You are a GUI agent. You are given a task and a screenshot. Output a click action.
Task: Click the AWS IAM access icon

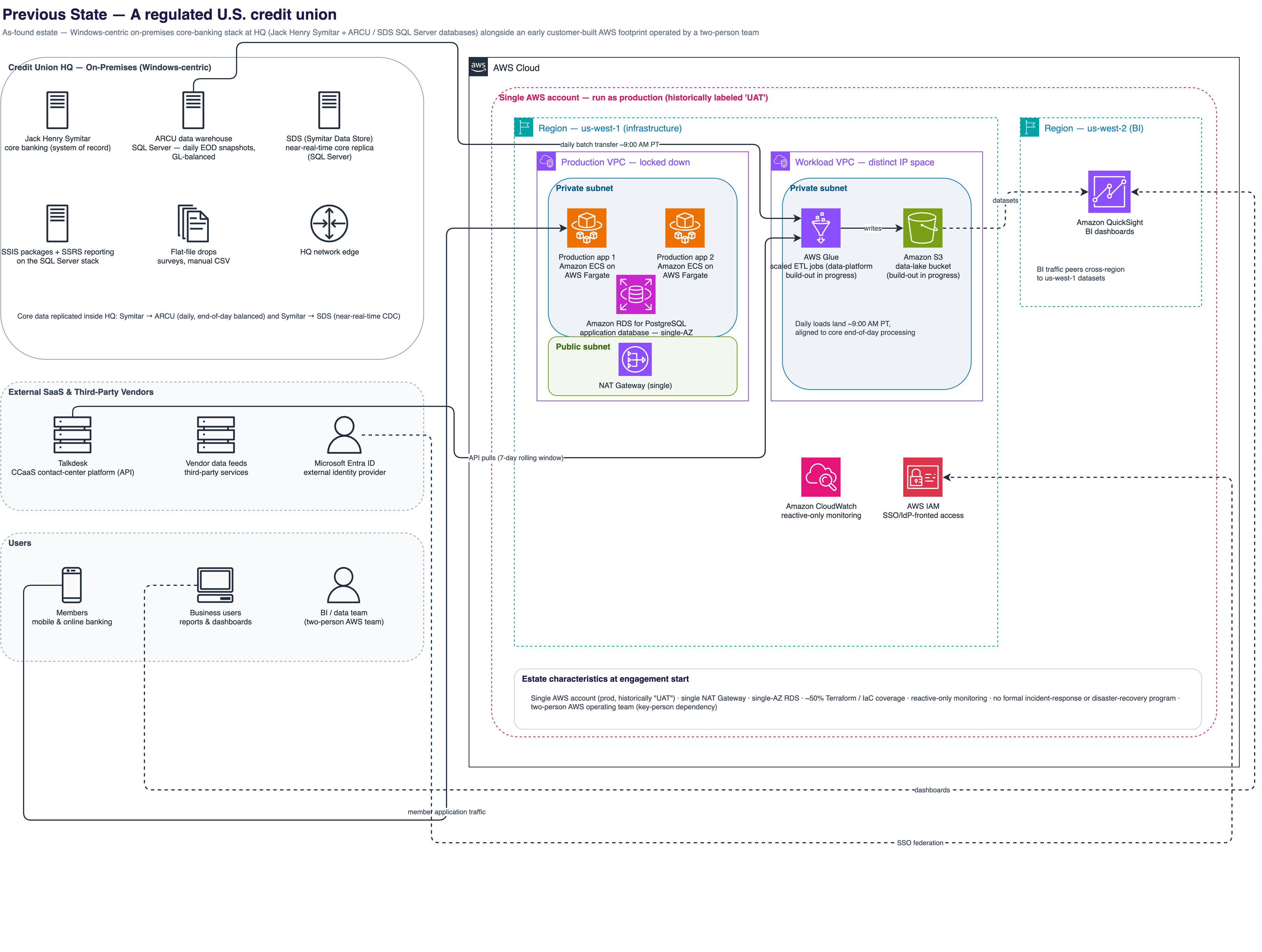[x=923, y=477]
